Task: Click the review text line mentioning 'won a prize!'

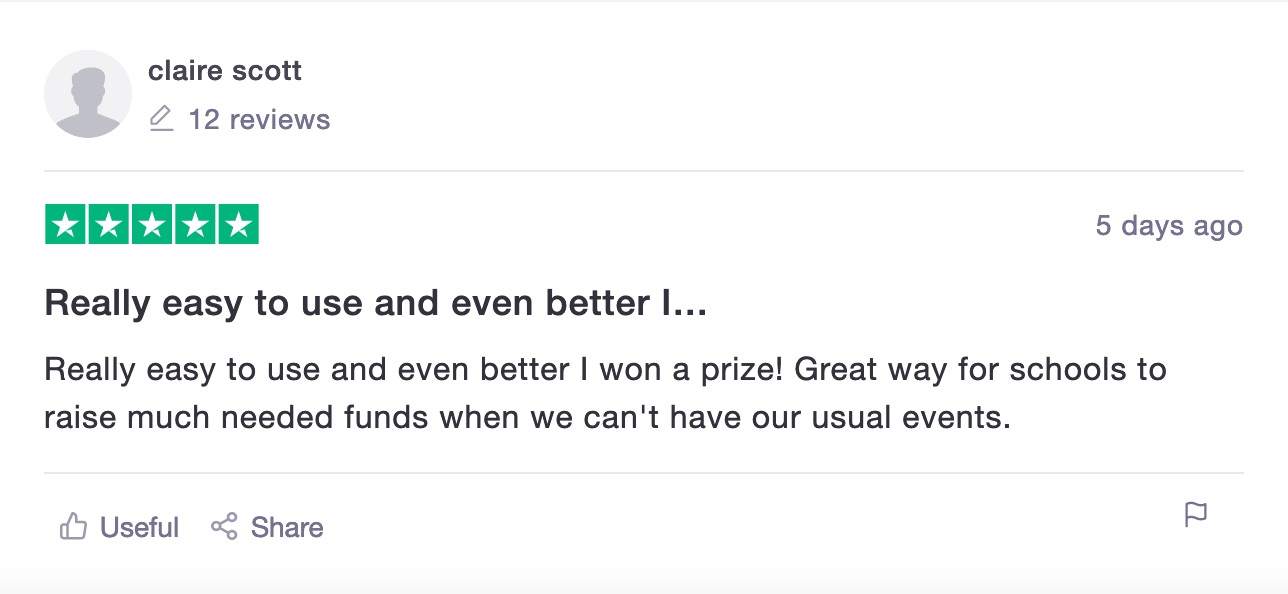Action: pyautogui.click(x=606, y=369)
